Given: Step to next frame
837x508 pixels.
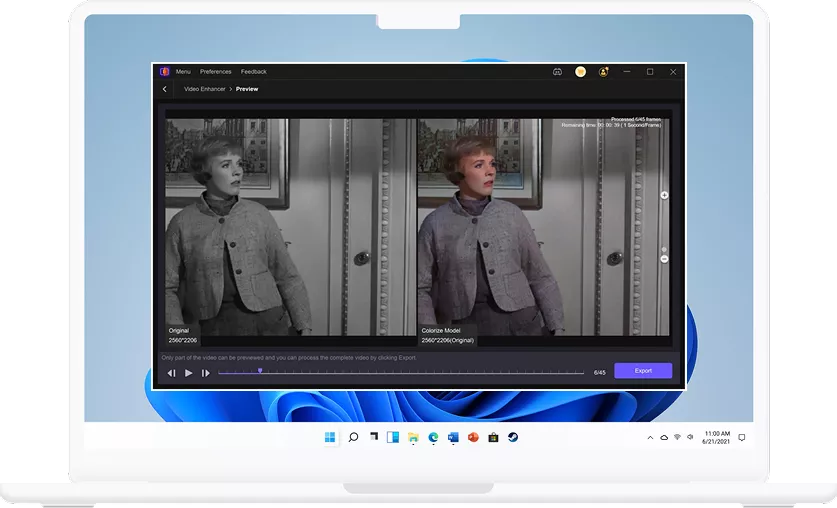Looking at the screenshot, I should click(x=206, y=373).
